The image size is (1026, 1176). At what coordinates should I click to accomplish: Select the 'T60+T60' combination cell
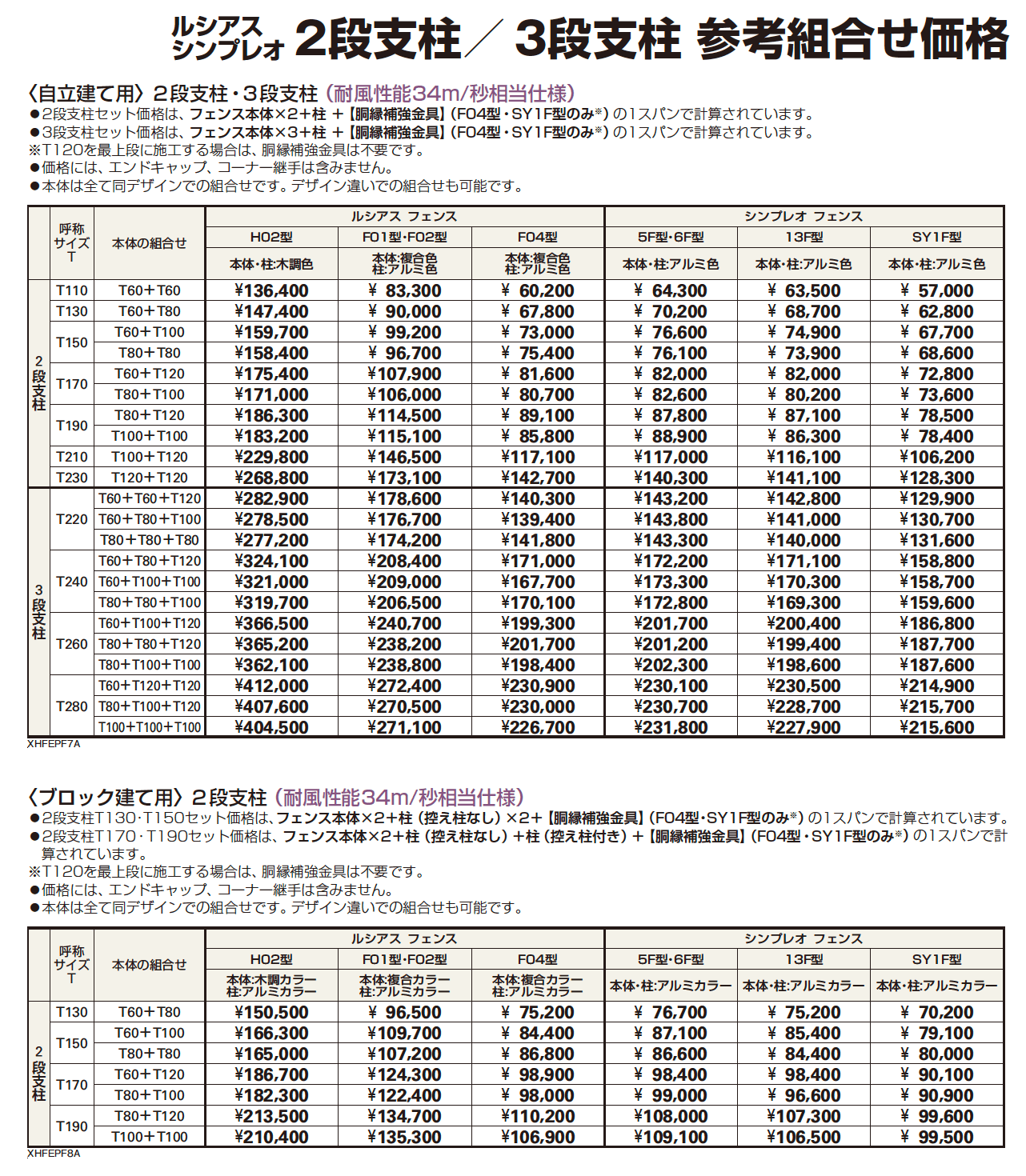pyautogui.click(x=150, y=290)
